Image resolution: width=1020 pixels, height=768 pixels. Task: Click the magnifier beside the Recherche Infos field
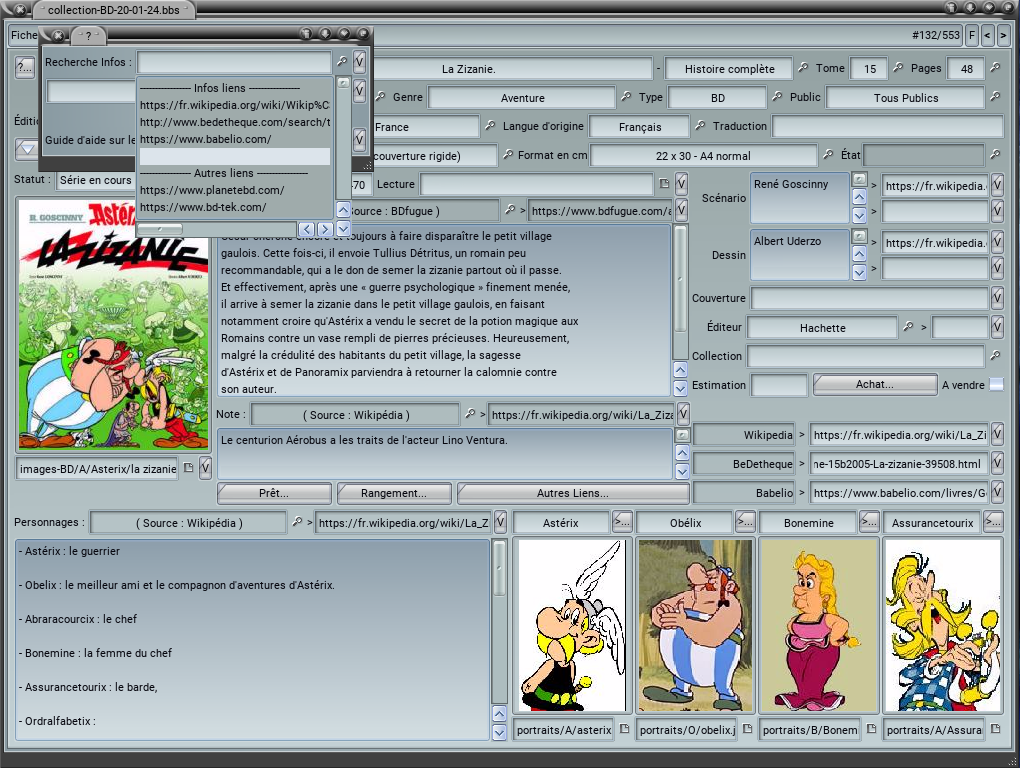tap(342, 61)
